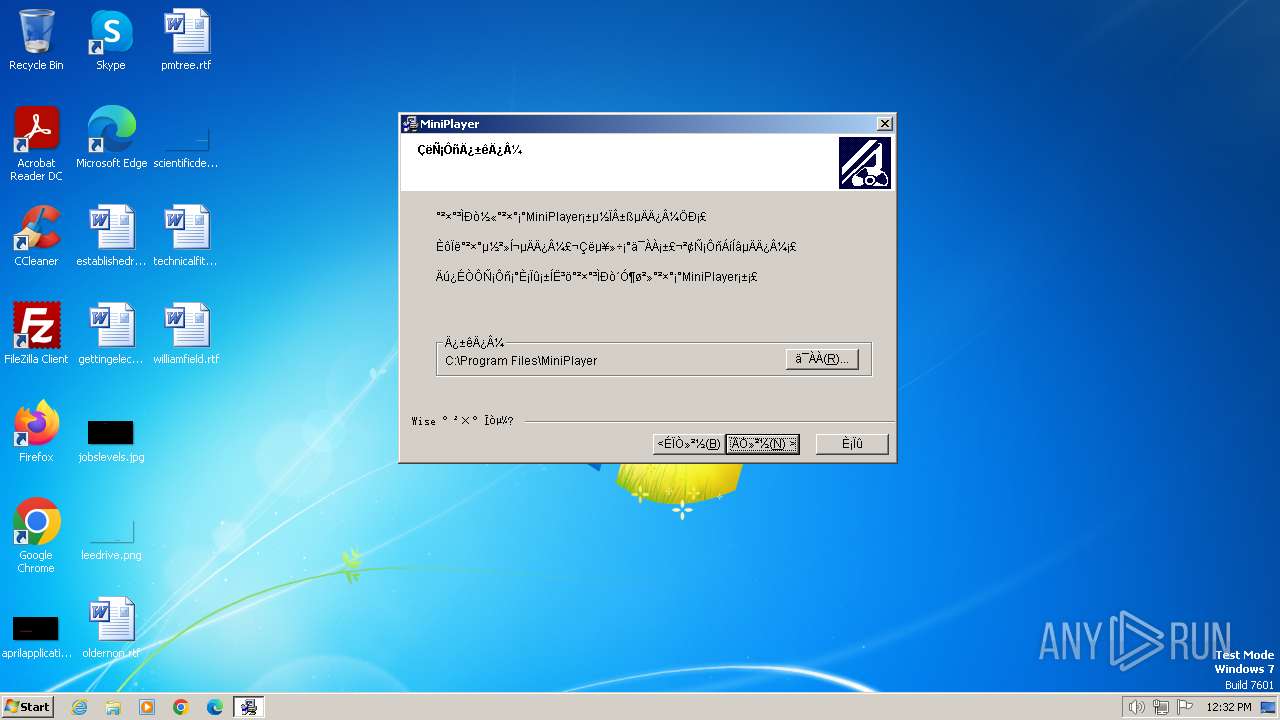This screenshot has width=1280, height=720.
Task: Click the Cancel button in installer
Action: (852, 444)
